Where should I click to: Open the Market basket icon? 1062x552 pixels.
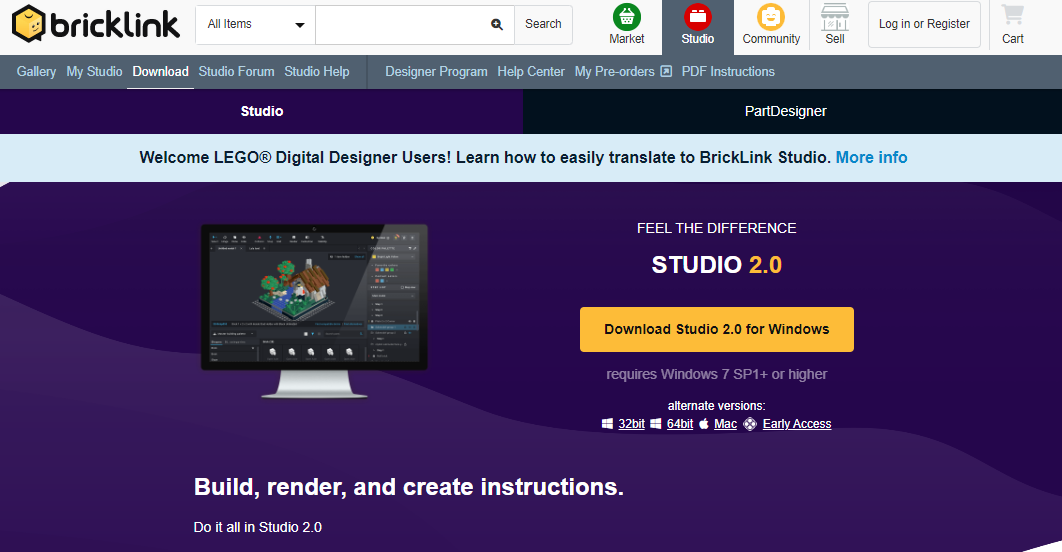627,17
